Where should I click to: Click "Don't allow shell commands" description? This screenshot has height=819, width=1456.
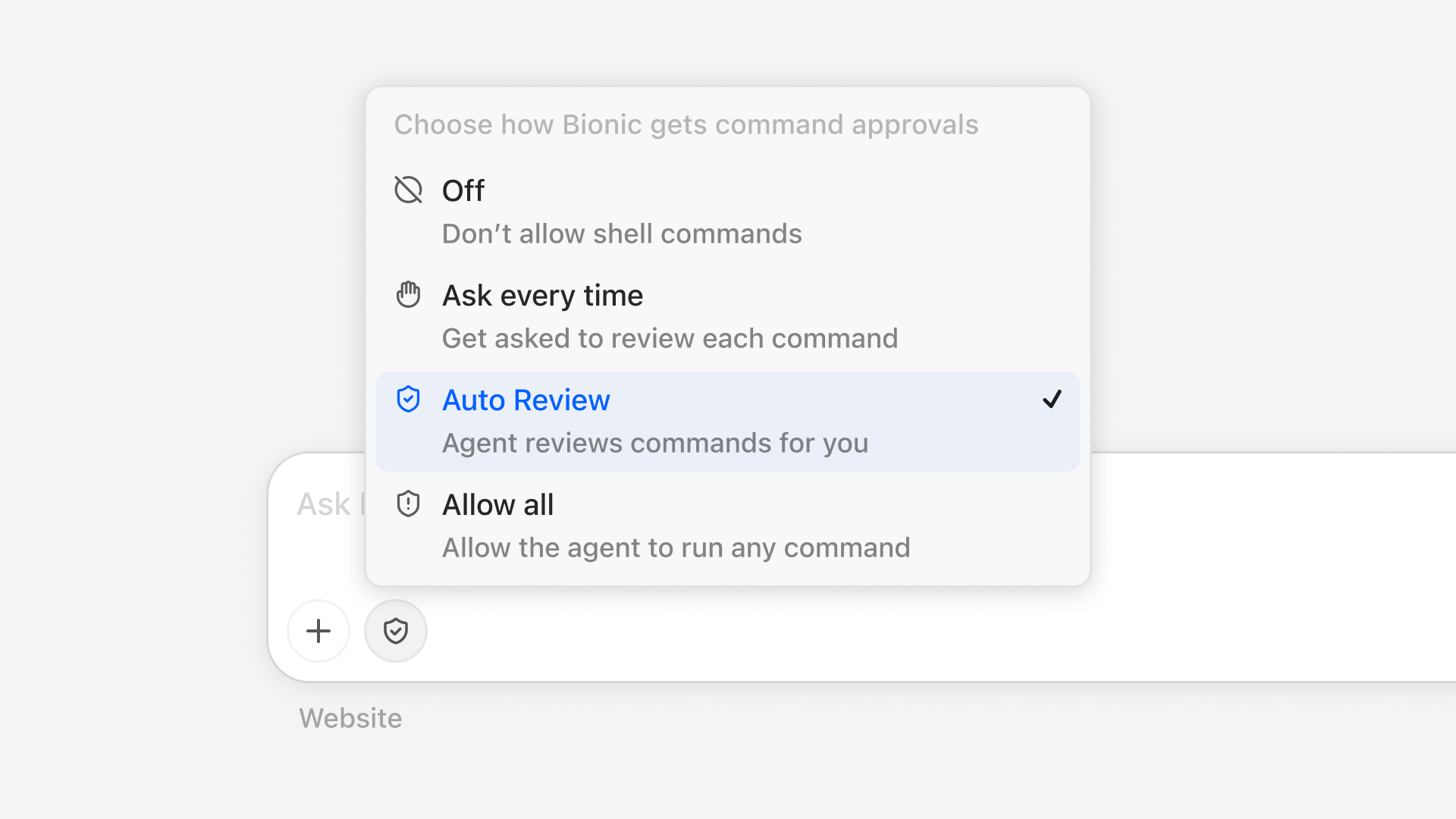point(622,234)
